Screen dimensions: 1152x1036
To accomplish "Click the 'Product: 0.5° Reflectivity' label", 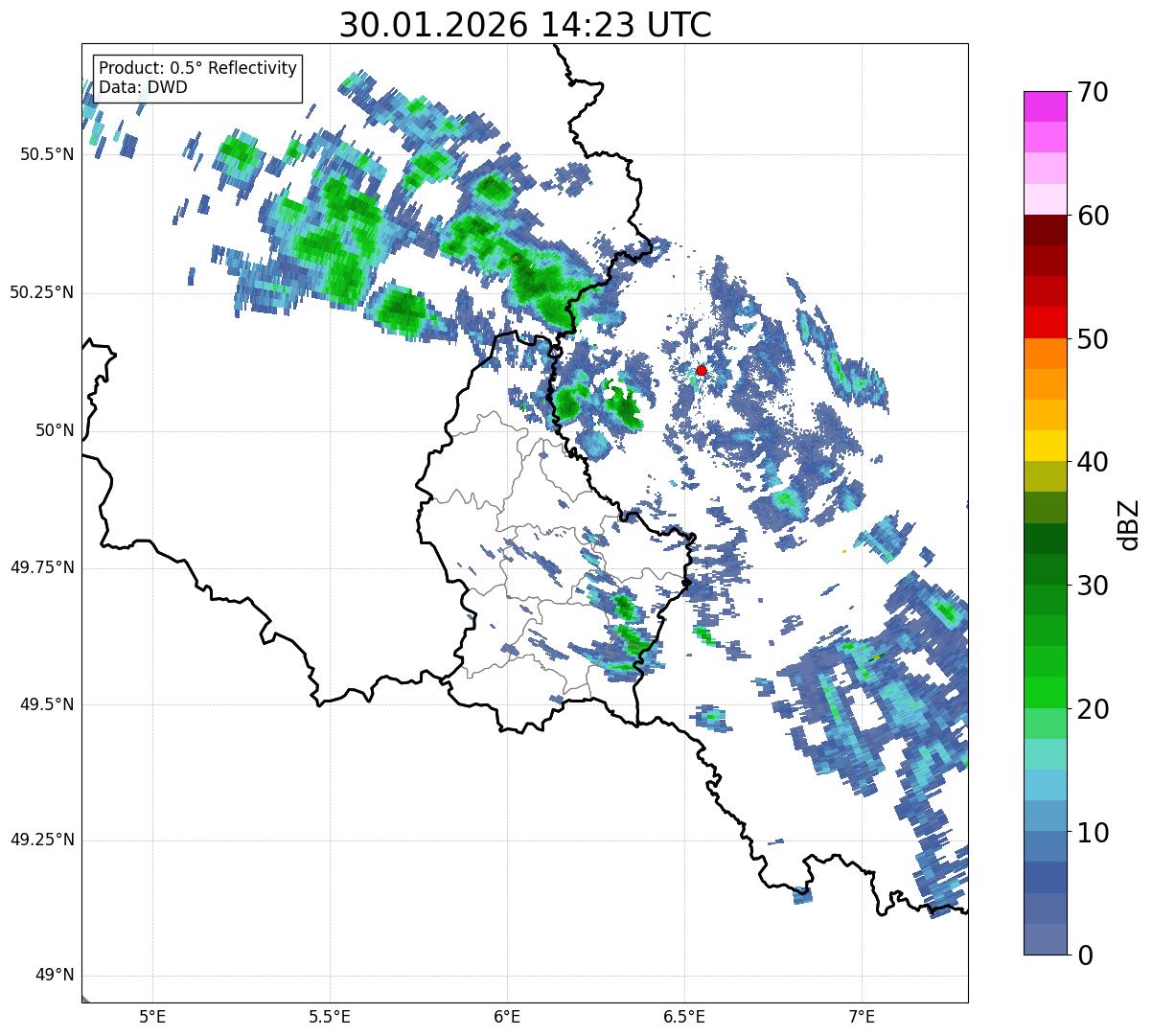I will pyautogui.click(x=197, y=69).
